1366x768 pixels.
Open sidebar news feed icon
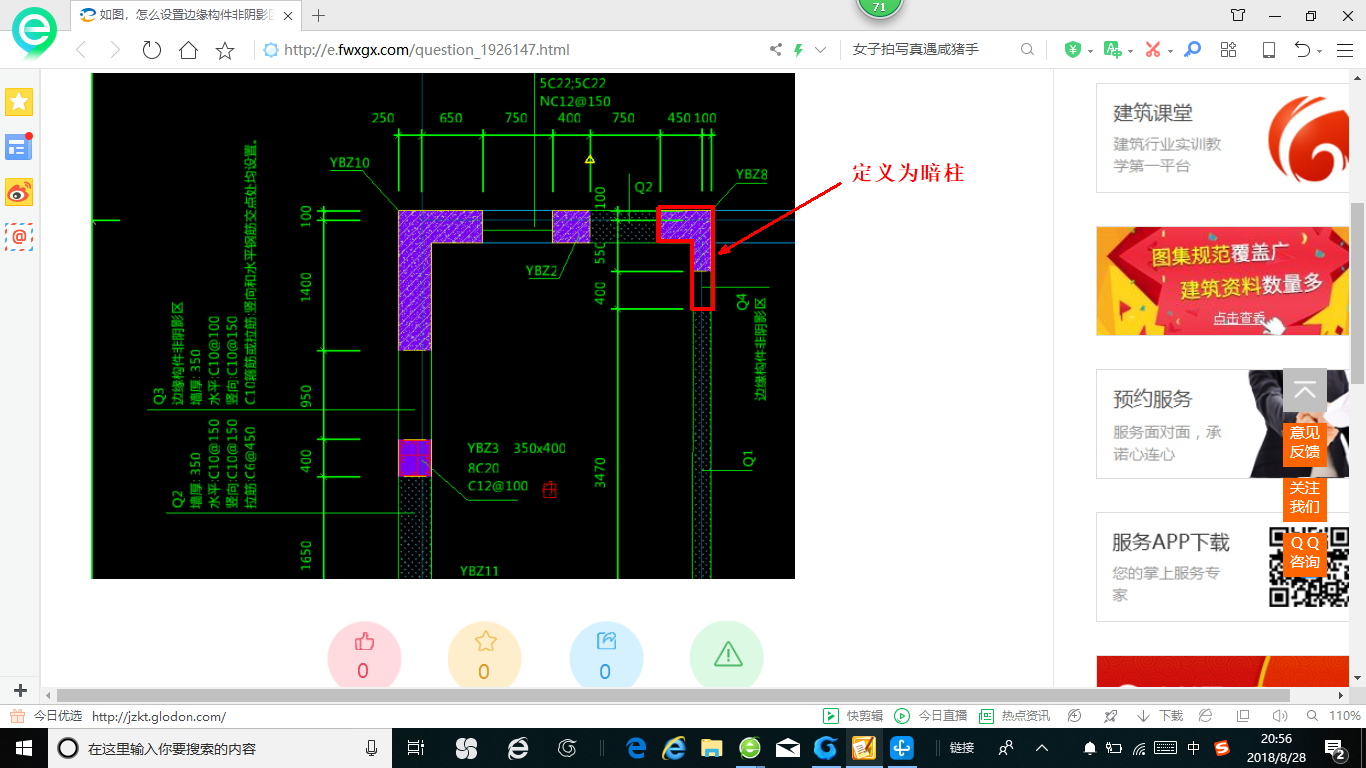pos(19,147)
